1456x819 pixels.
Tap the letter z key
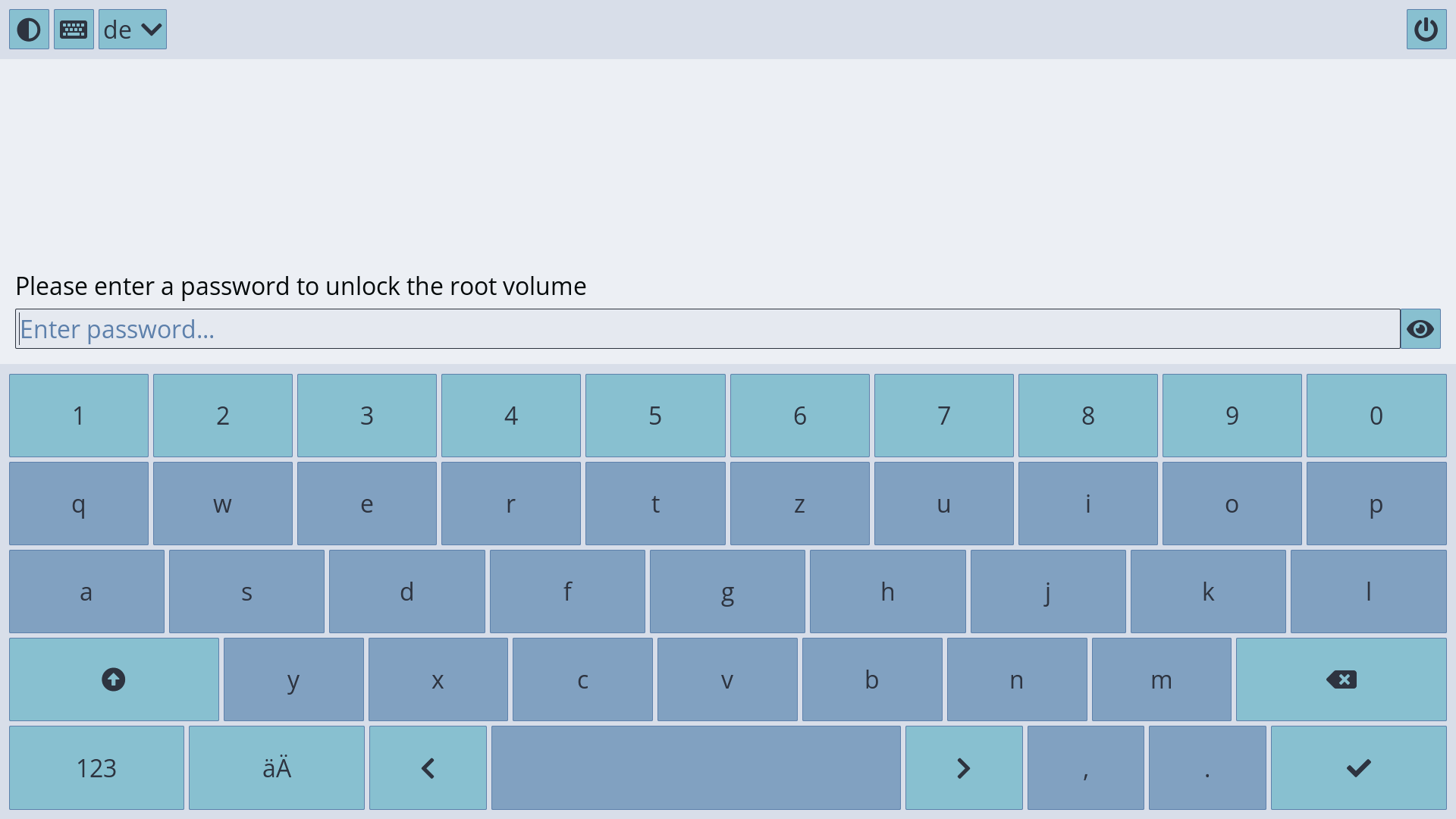point(799,504)
